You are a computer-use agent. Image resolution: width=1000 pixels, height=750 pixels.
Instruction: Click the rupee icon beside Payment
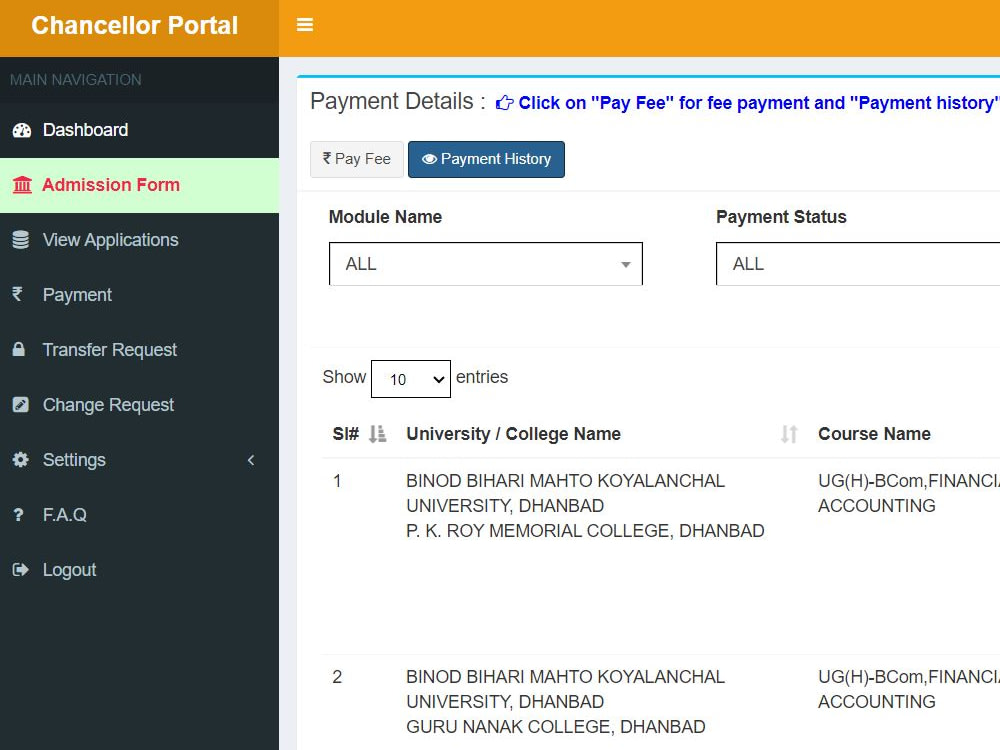[17, 294]
